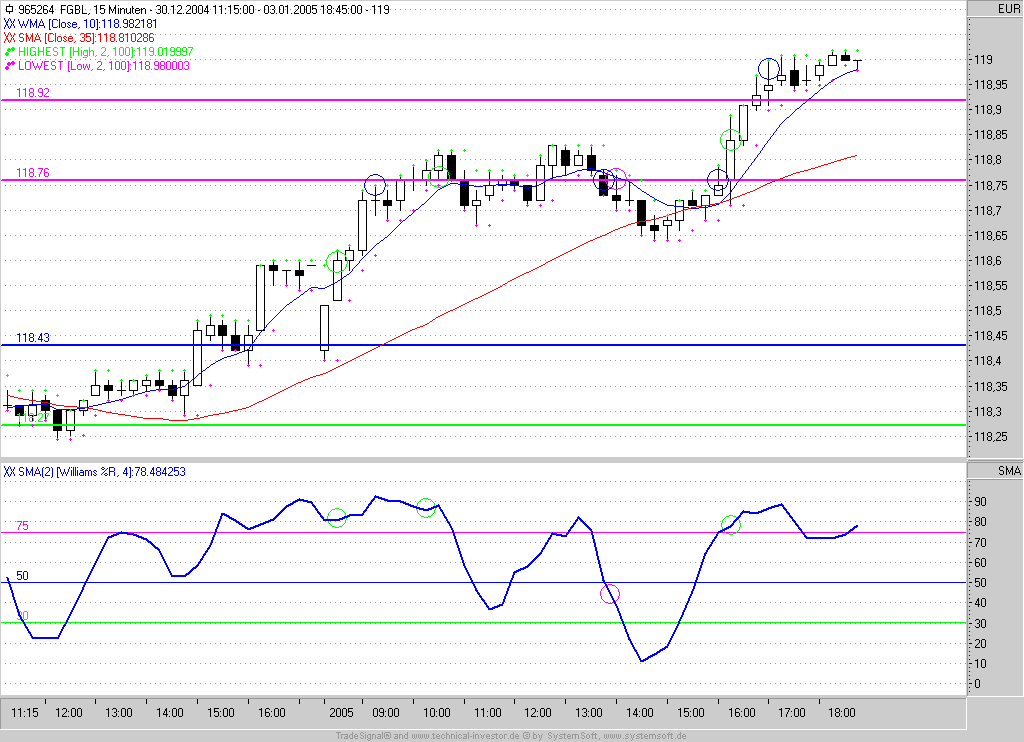Select the 'LOWEST [Low, 2, 100]' legend text
Viewport: 1024px width, 742px height.
click(x=74, y=66)
